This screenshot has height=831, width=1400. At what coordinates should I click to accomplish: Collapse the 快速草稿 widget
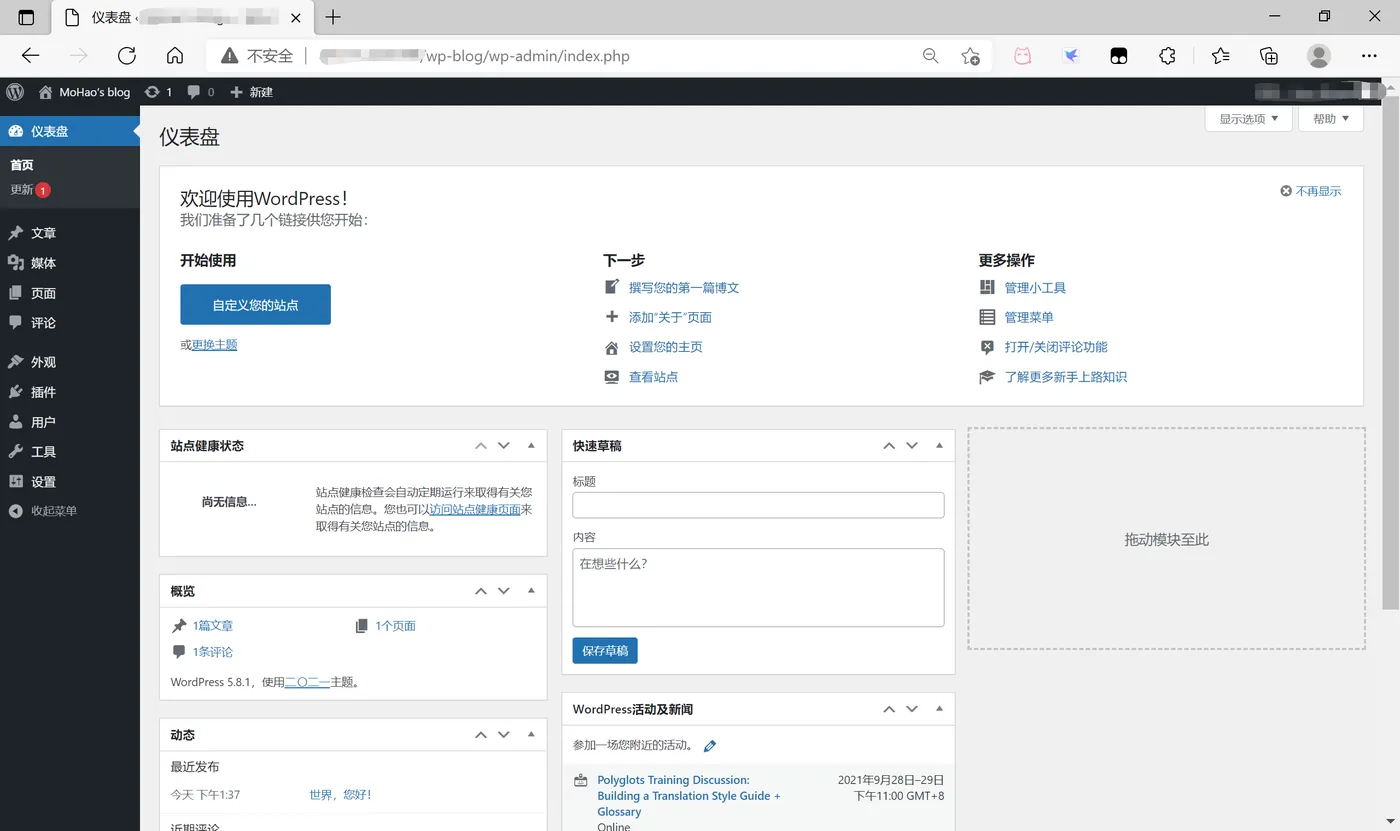[x=939, y=446]
